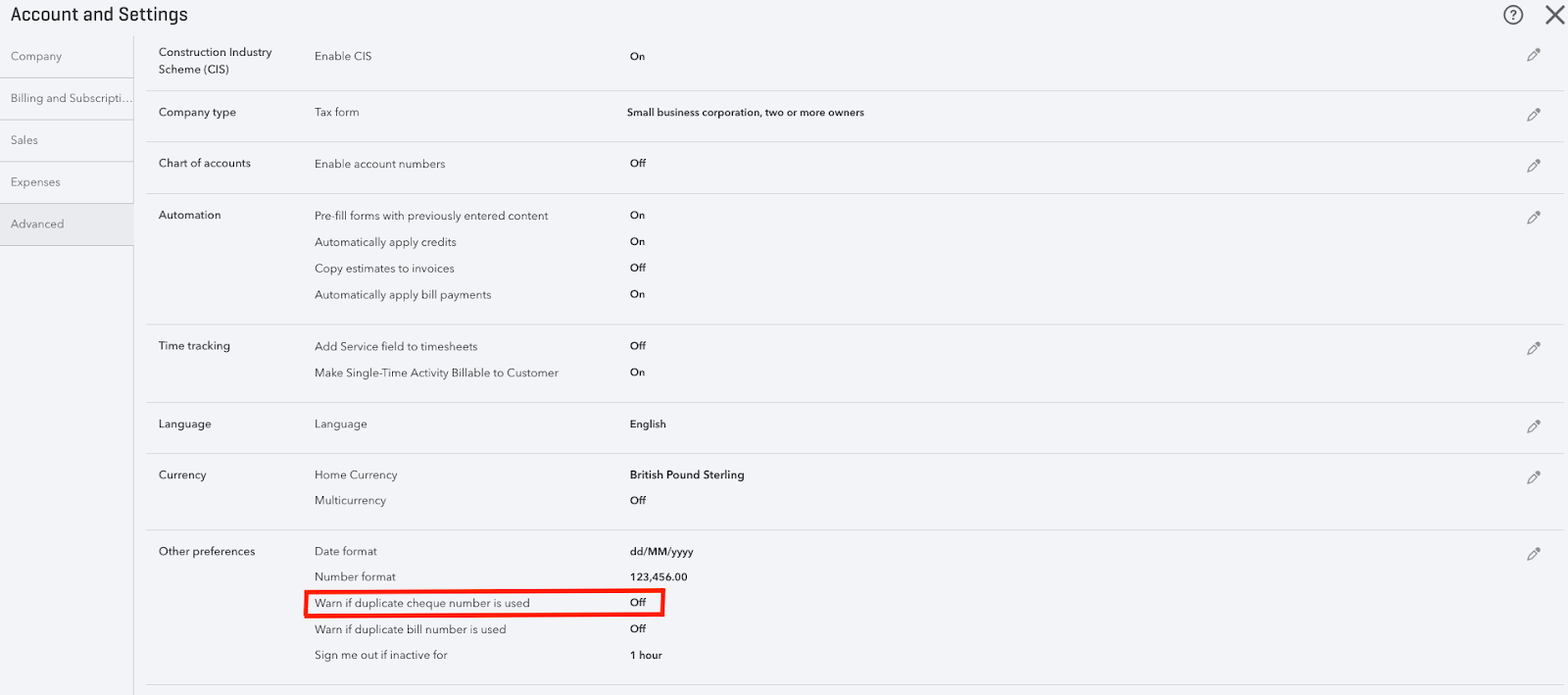Viewport: 1568px width, 695px height.
Task: Edit Other preferences with pencil icon
Action: pos(1534,554)
